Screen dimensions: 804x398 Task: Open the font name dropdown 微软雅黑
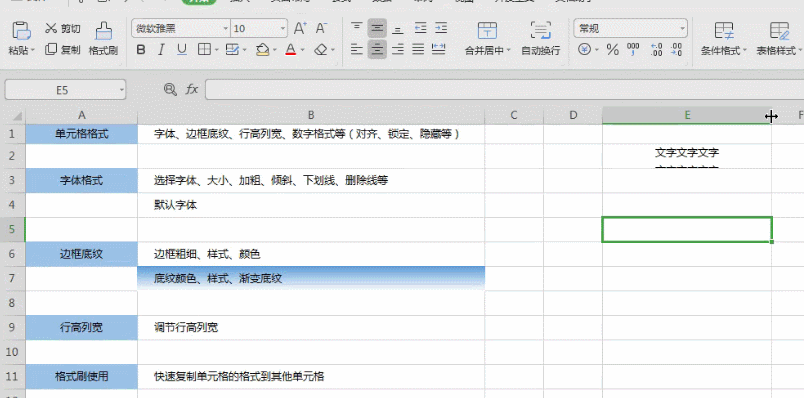(x=227, y=29)
